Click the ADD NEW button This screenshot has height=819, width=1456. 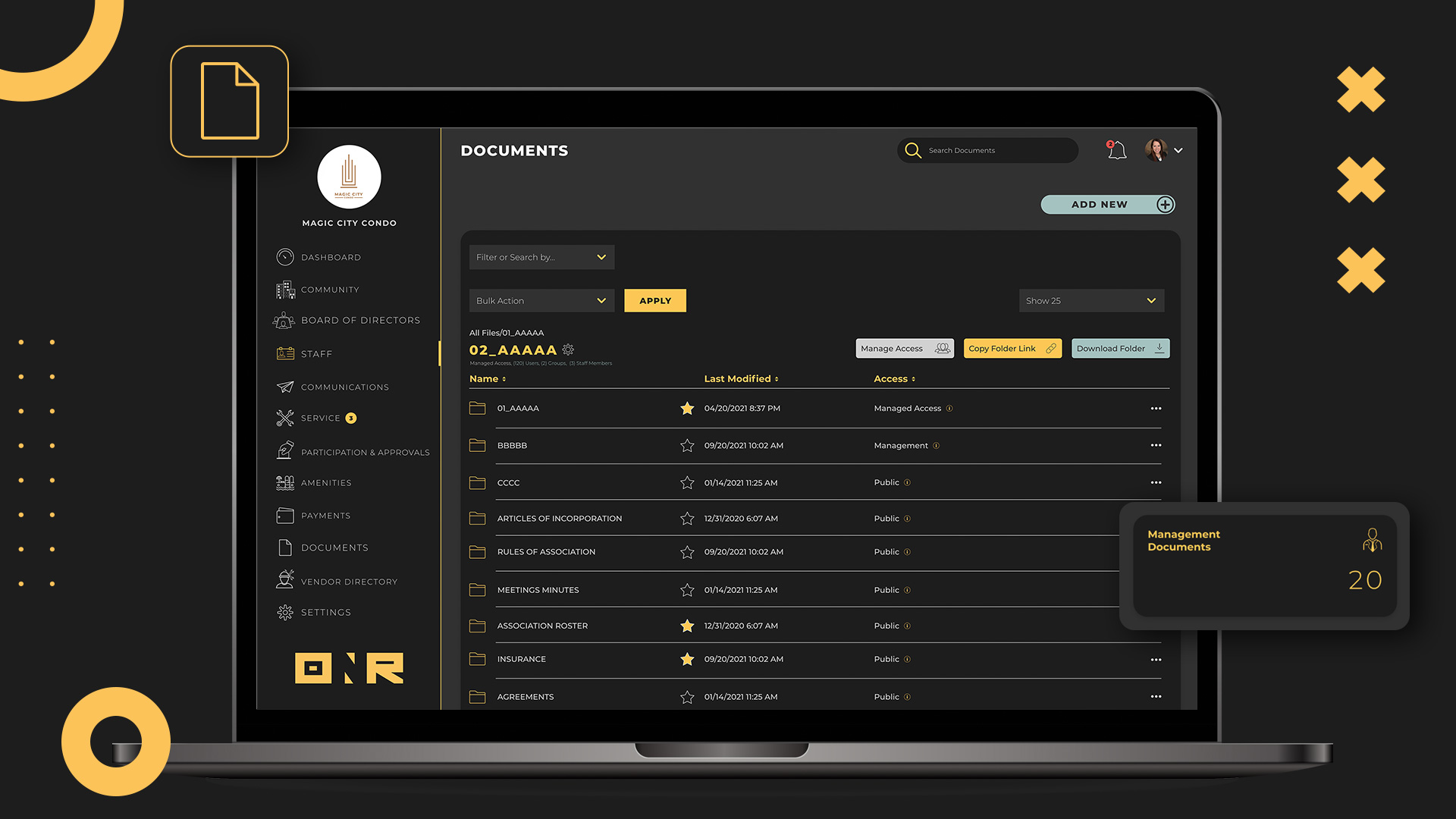click(x=1100, y=204)
